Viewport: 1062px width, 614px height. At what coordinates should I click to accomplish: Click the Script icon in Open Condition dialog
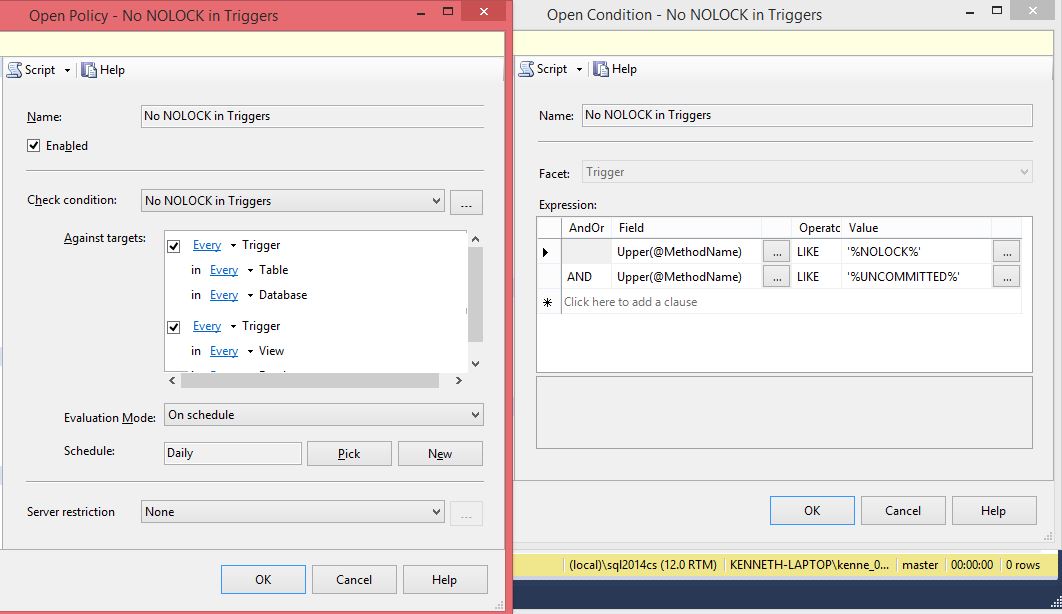[526, 68]
